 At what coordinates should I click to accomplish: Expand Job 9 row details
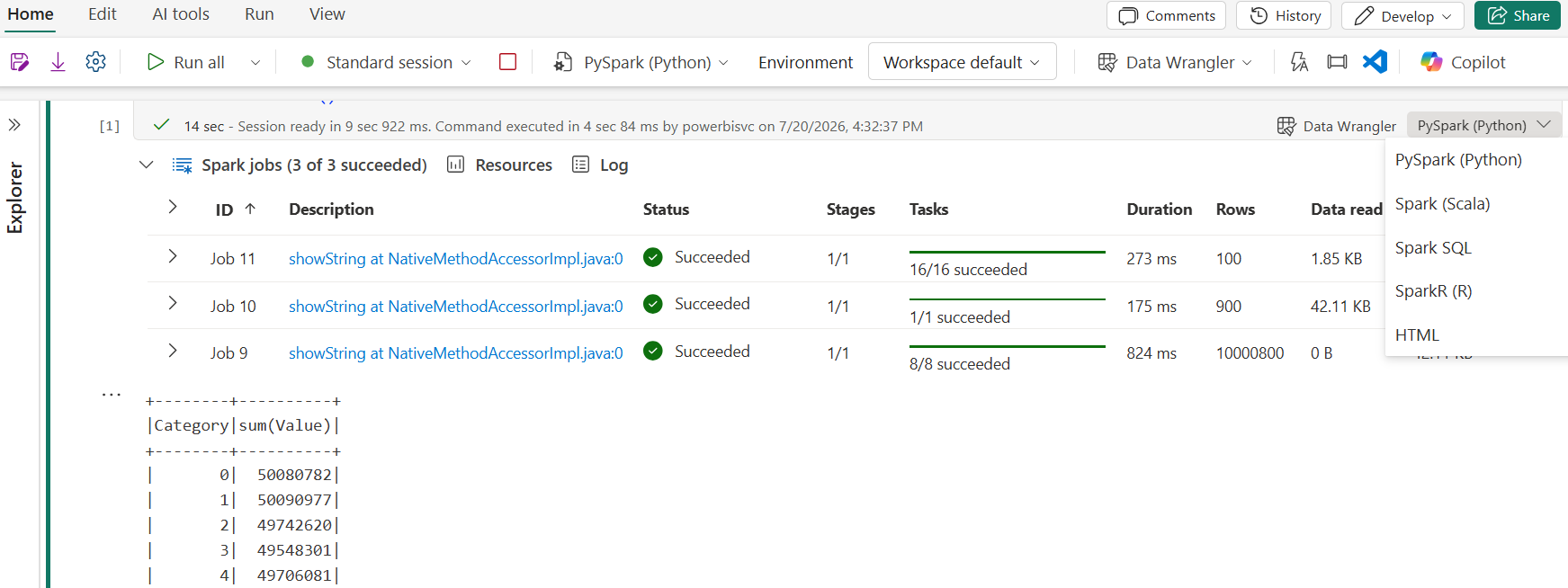(x=172, y=351)
